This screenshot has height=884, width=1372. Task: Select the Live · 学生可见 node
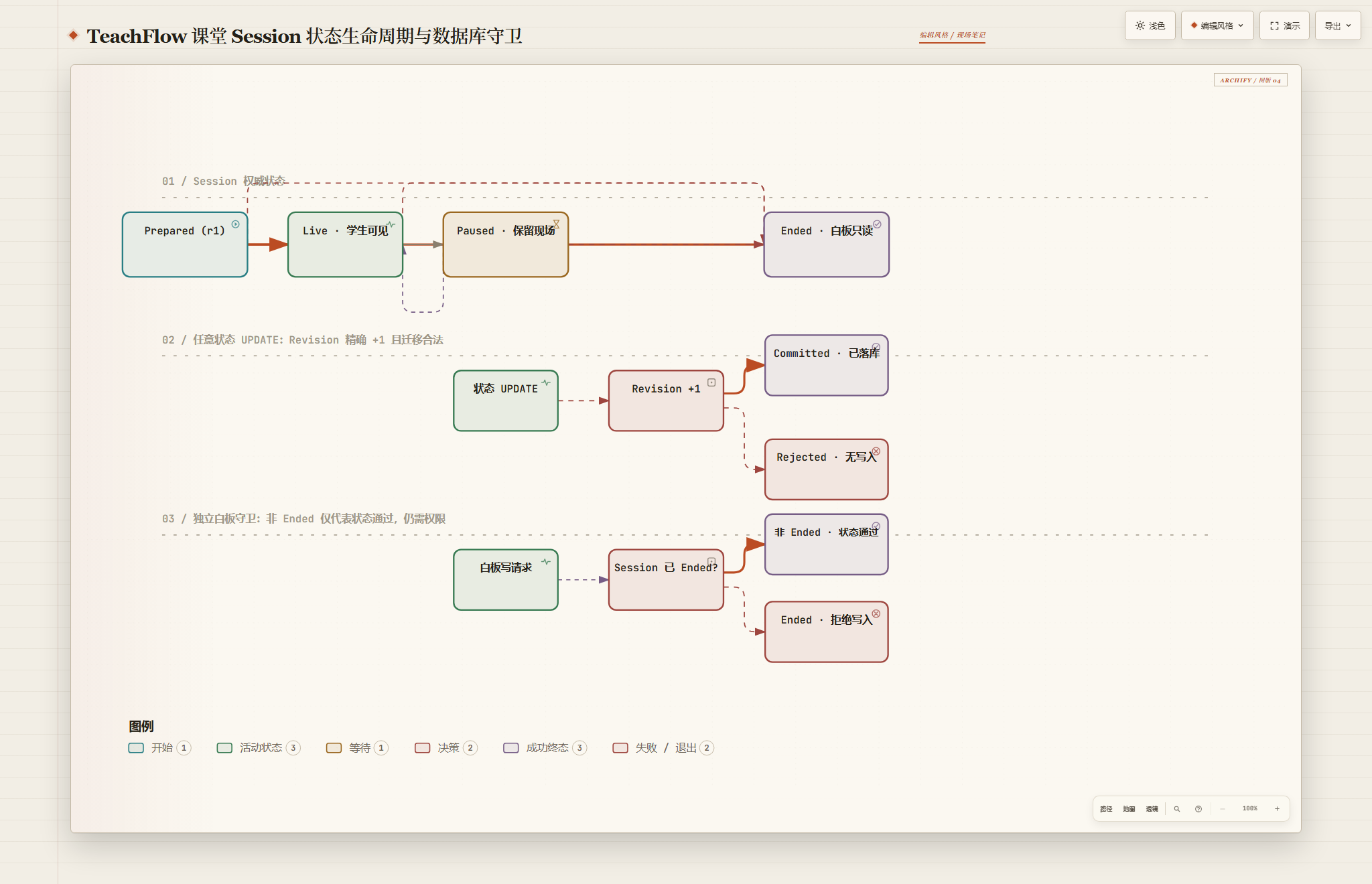point(345,244)
